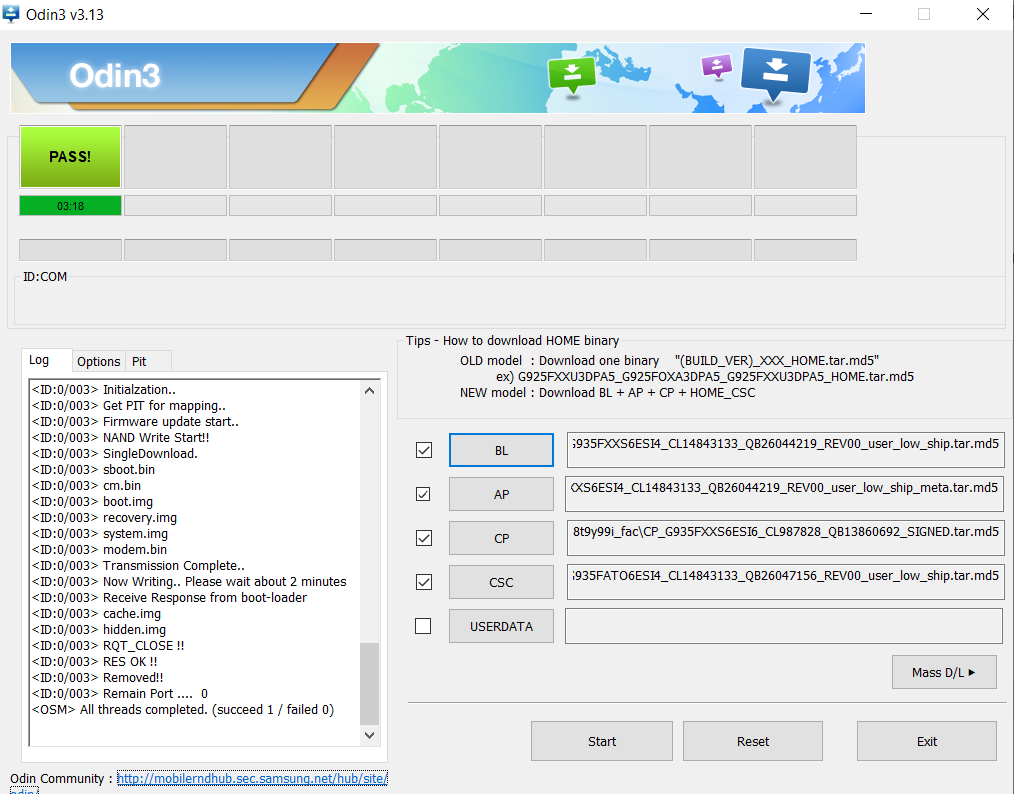Click the CP file path field

(785, 538)
